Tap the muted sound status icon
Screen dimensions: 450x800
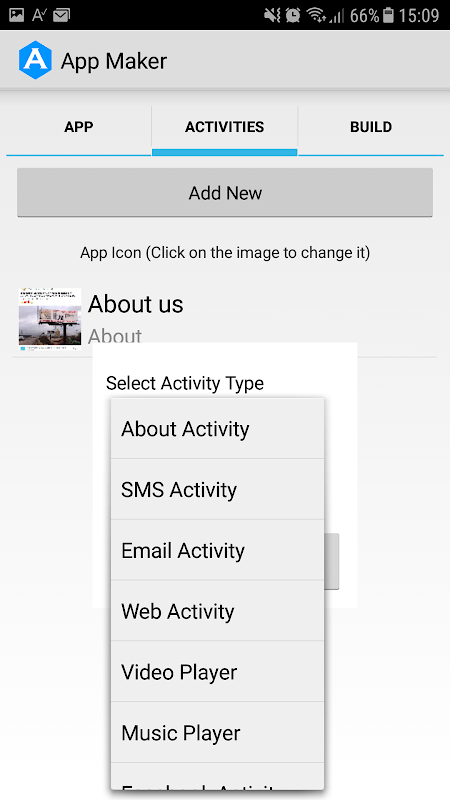point(272,15)
